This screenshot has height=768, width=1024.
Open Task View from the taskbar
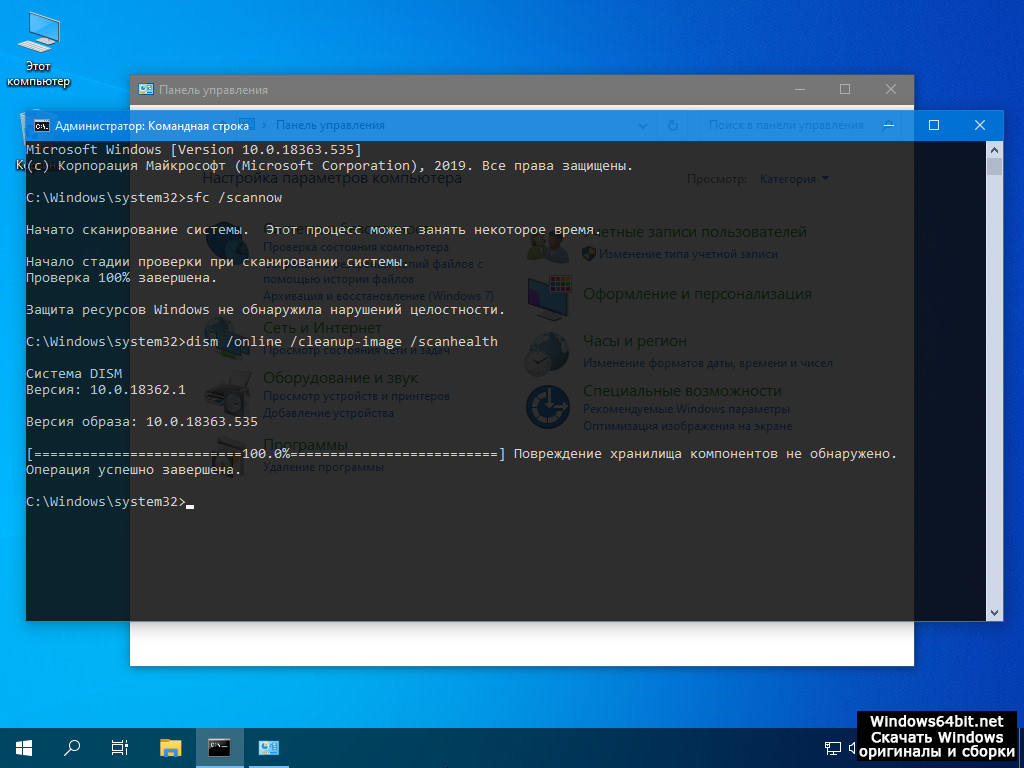pyautogui.click(x=120, y=747)
